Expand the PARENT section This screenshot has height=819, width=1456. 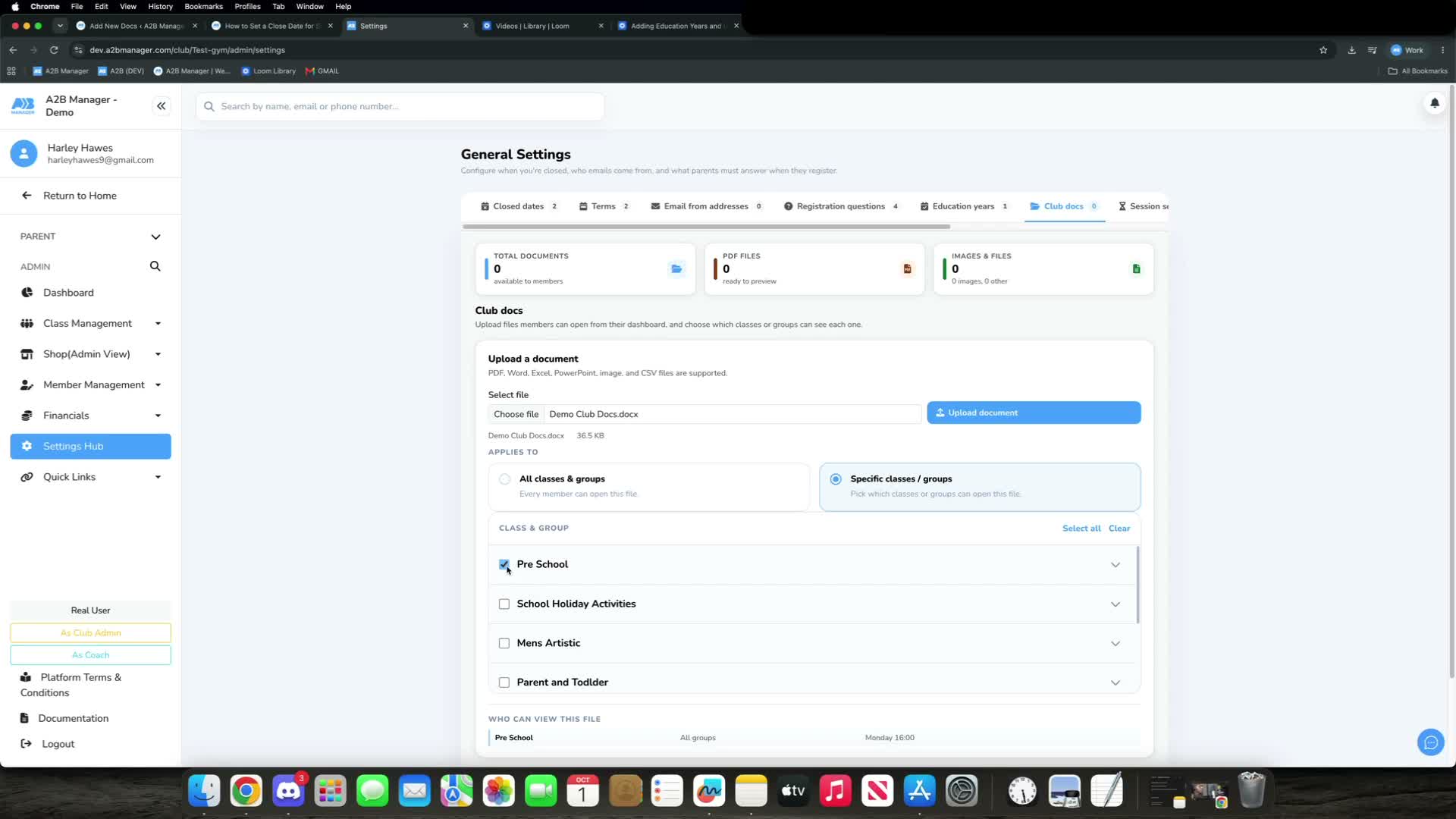click(x=90, y=237)
